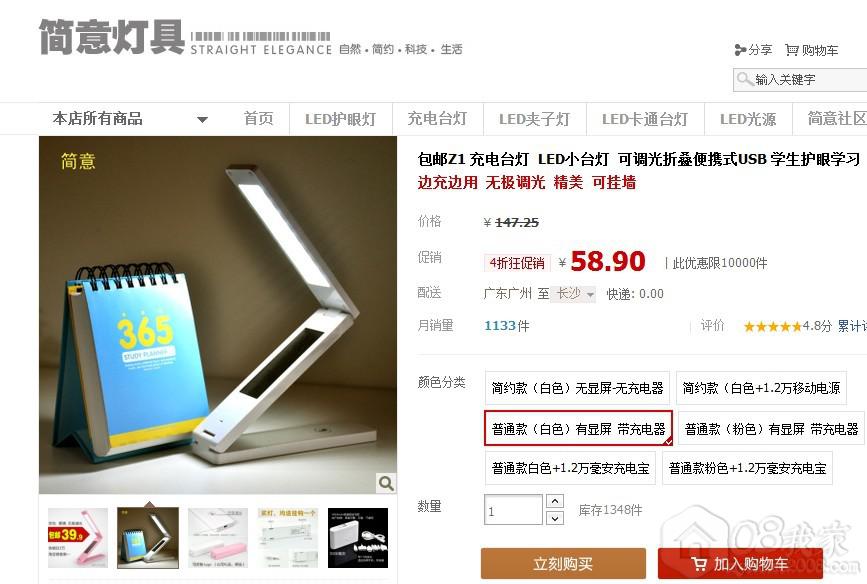Click the magnifier icon in search box

pyautogui.click(x=745, y=79)
